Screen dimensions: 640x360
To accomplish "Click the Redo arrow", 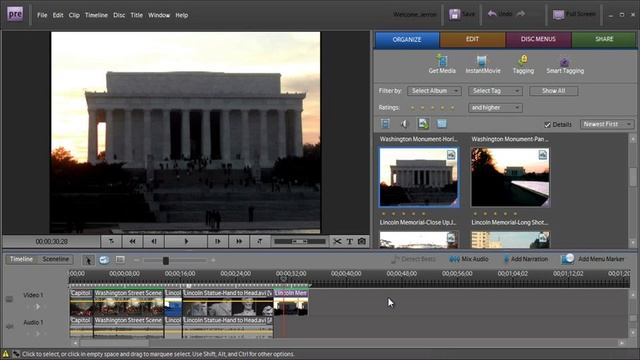I will pos(521,14).
